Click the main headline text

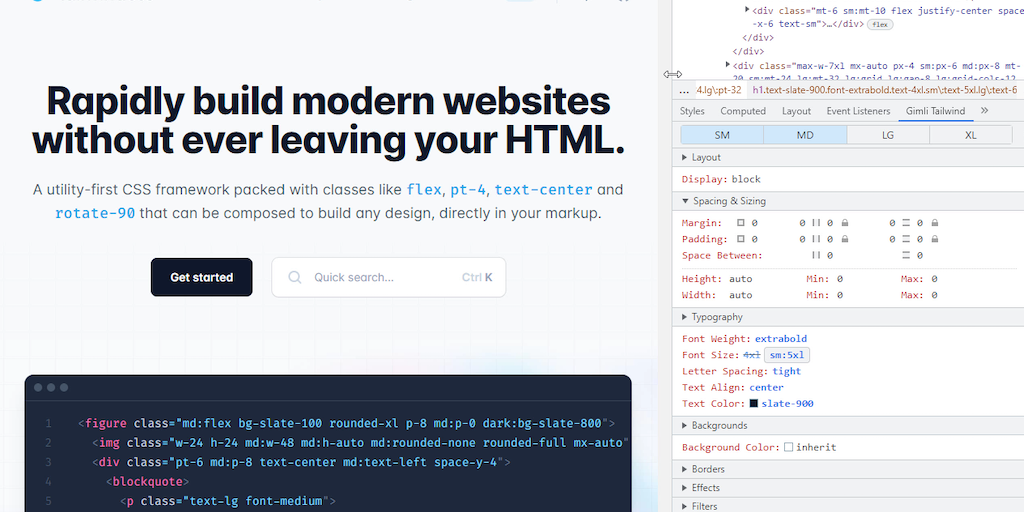click(x=328, y=120)
